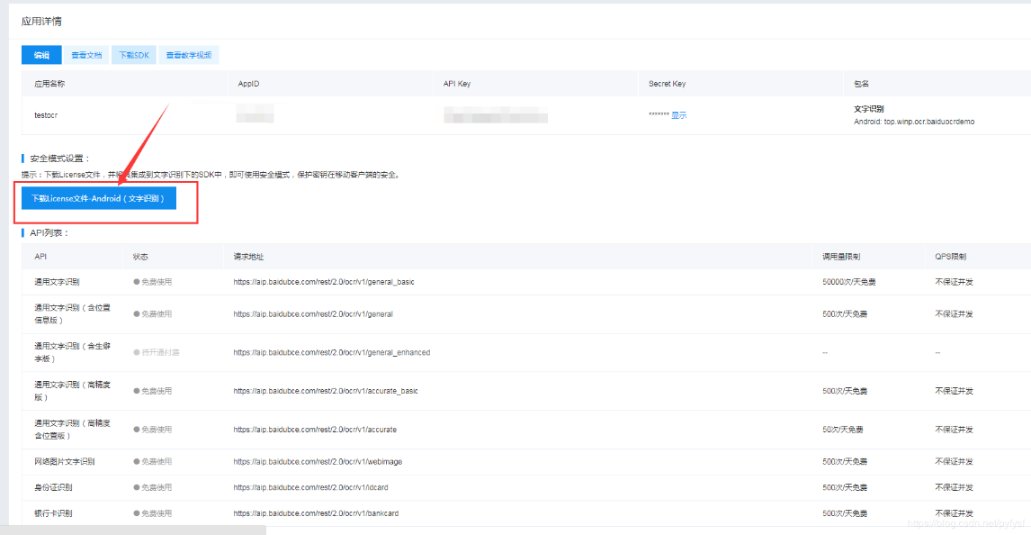Click the QPS限制 column header
1031x535 pixels.
point(951,256)
